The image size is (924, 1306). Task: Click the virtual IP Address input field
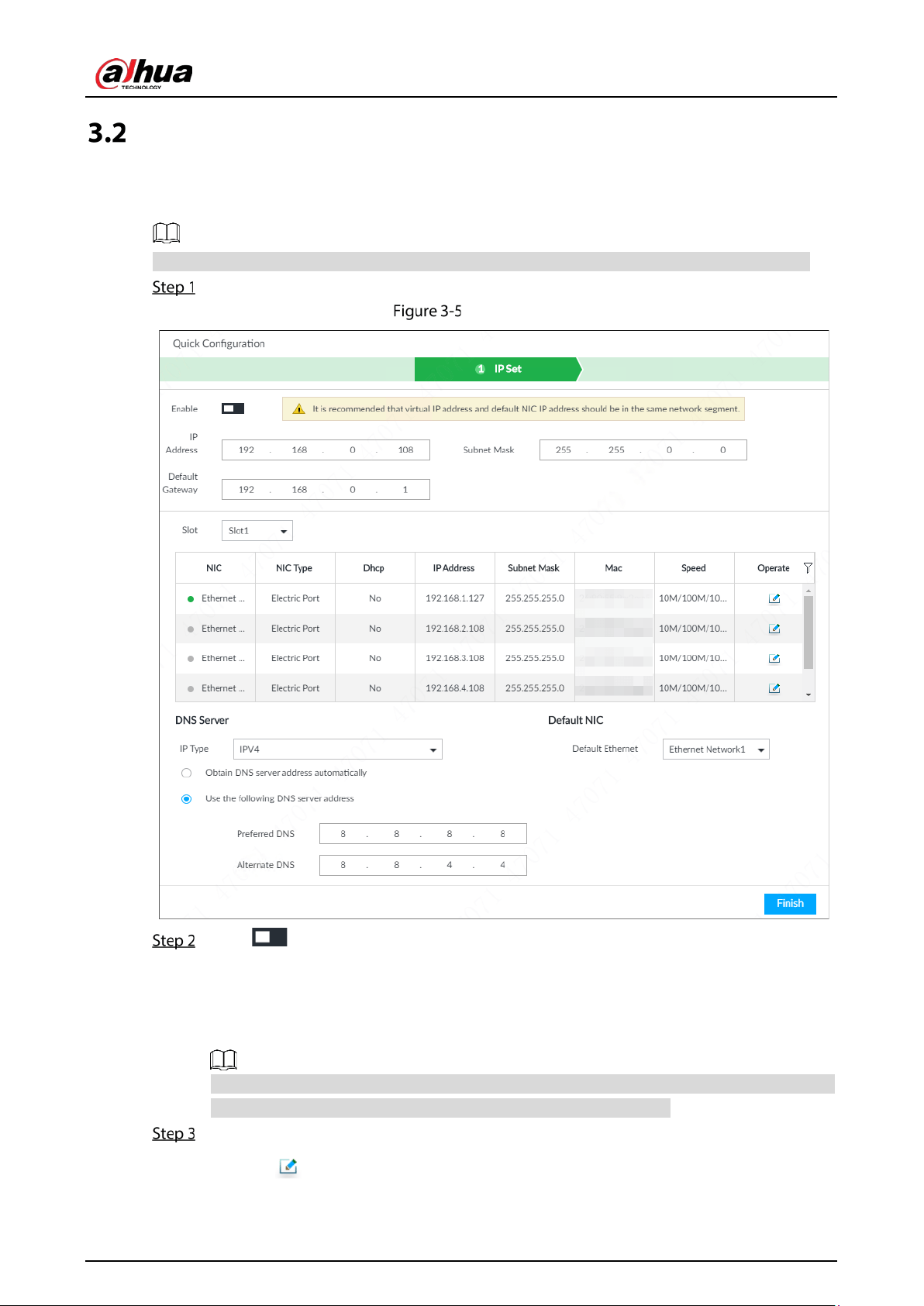tap(326, 450)
